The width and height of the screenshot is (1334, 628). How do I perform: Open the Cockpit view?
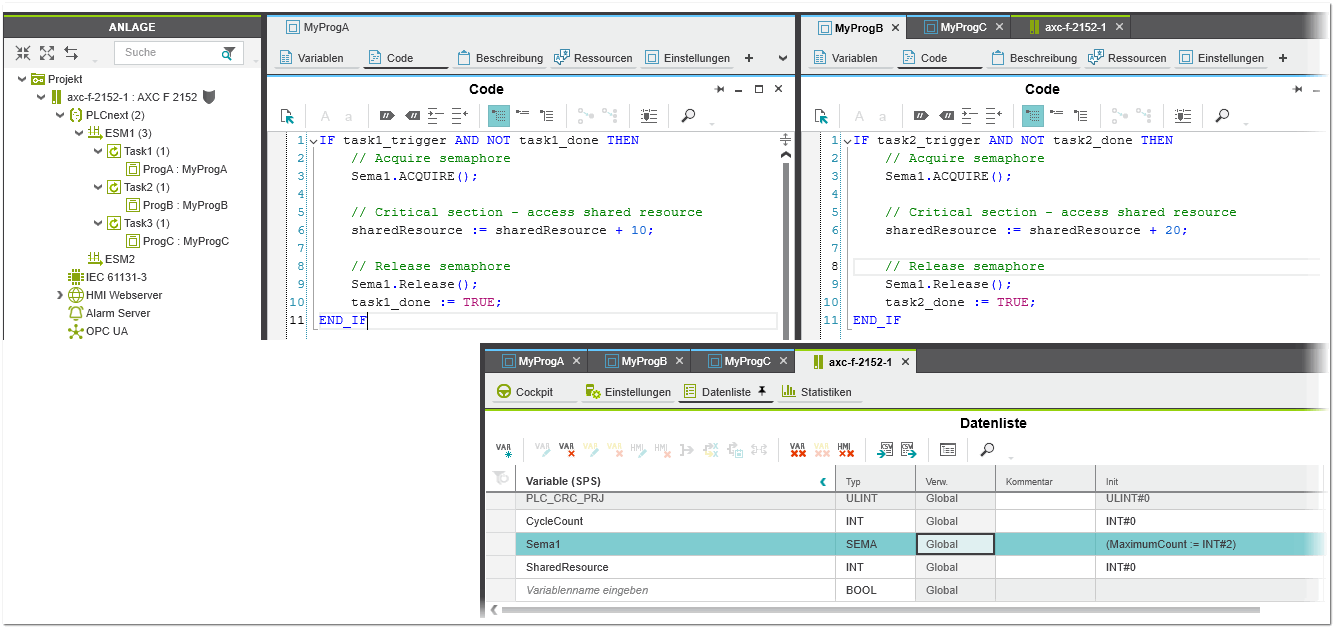[x=525, y=392]
